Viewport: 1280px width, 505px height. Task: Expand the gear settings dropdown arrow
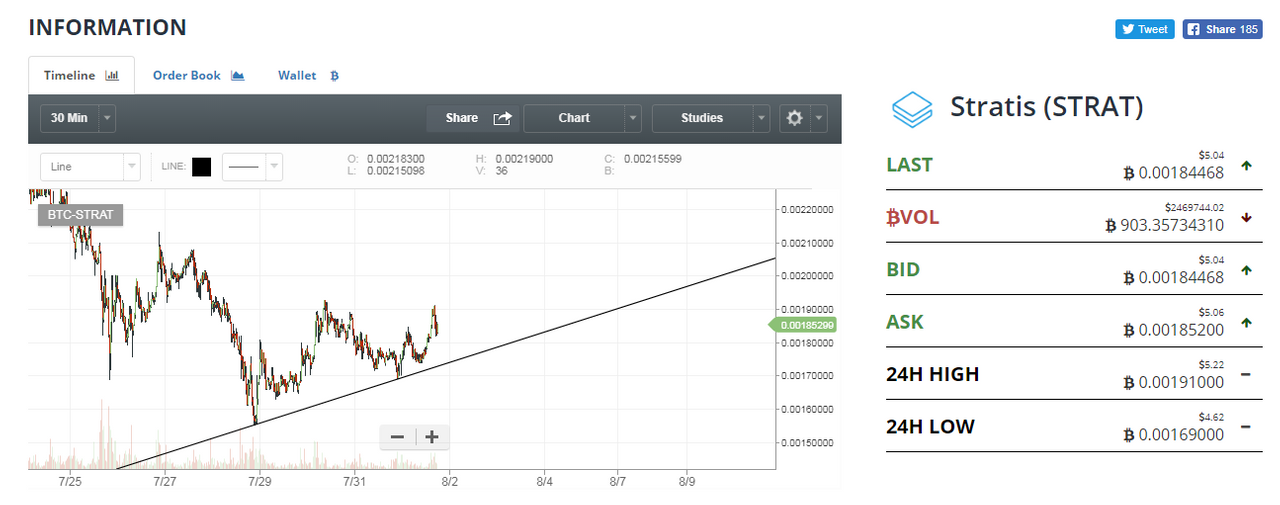coord(819,118)
